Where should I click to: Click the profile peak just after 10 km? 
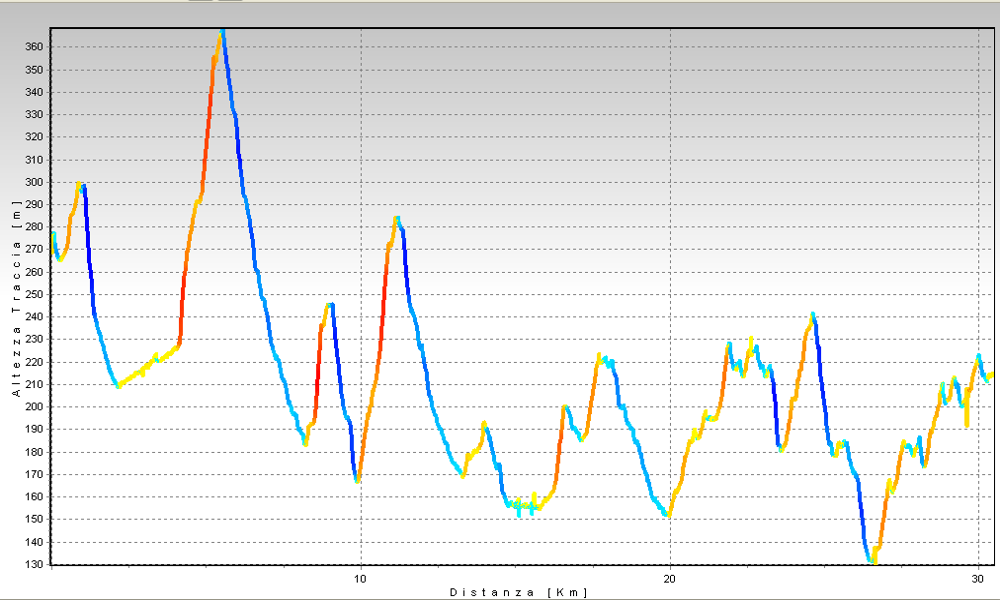tap(397, 218)
